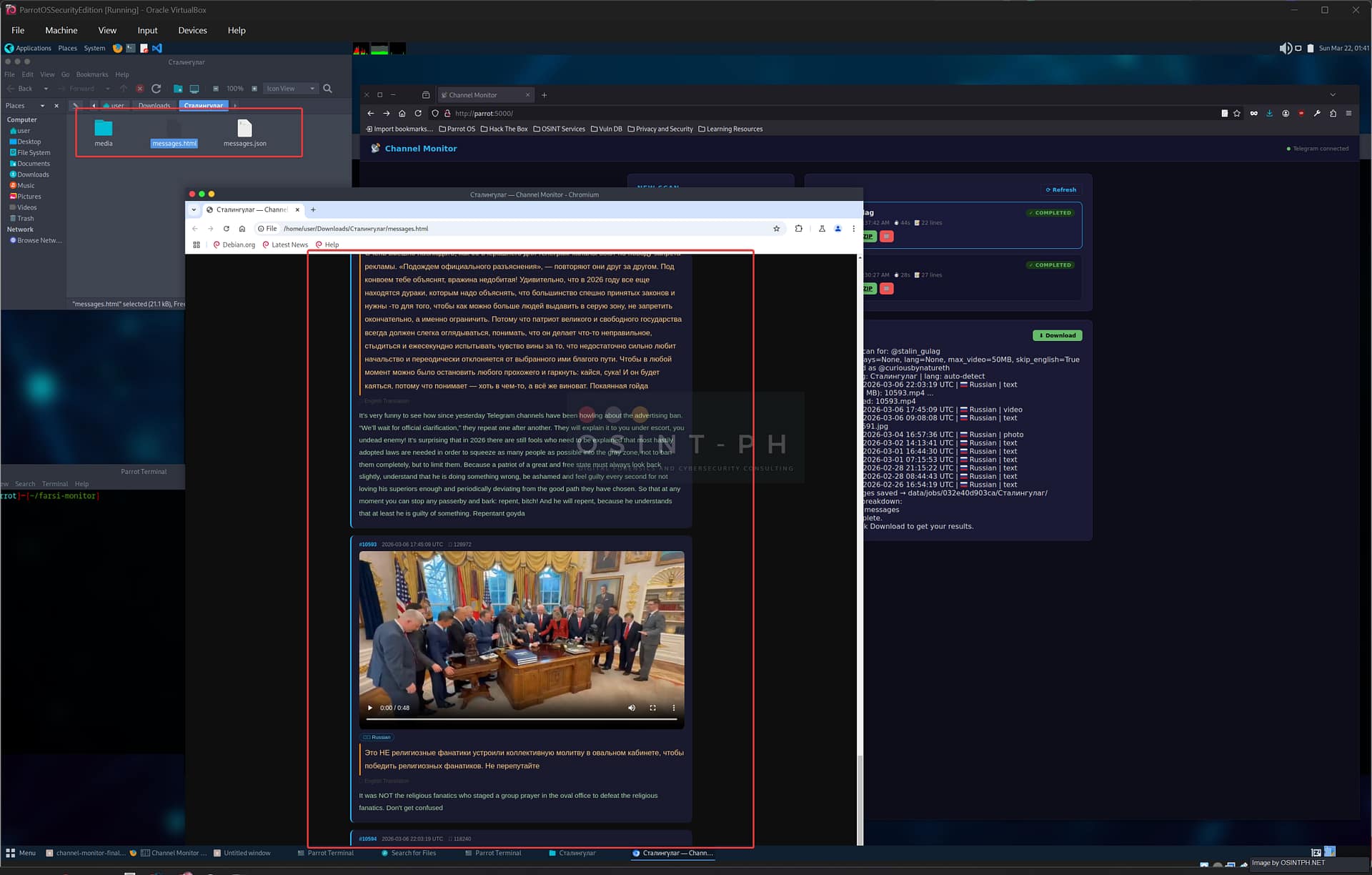Bookmark page with Chromium star icon
The image size is (1372, 875).
776,229
